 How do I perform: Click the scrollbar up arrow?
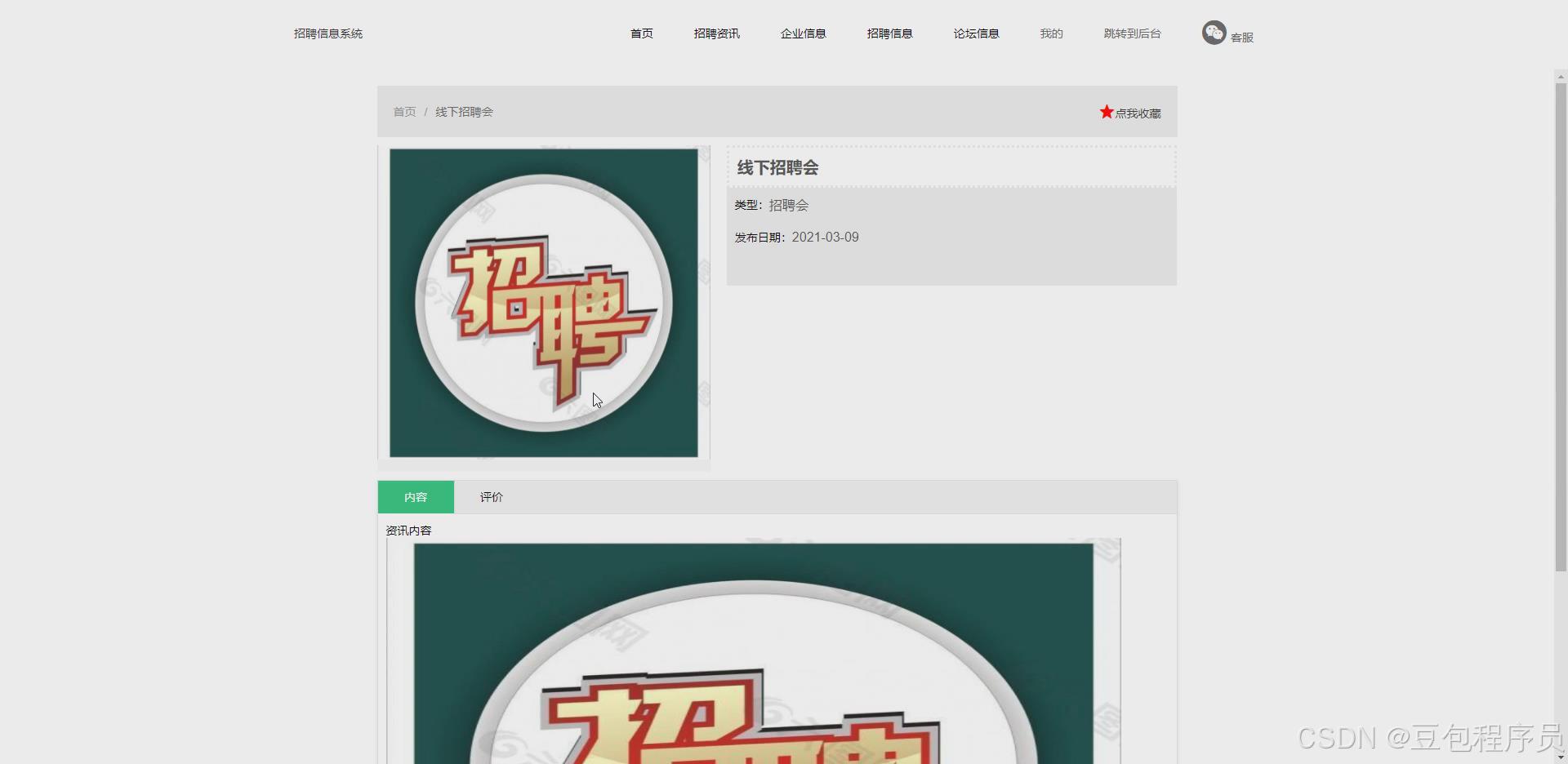pyautogui.click(x=1561, y=77)
